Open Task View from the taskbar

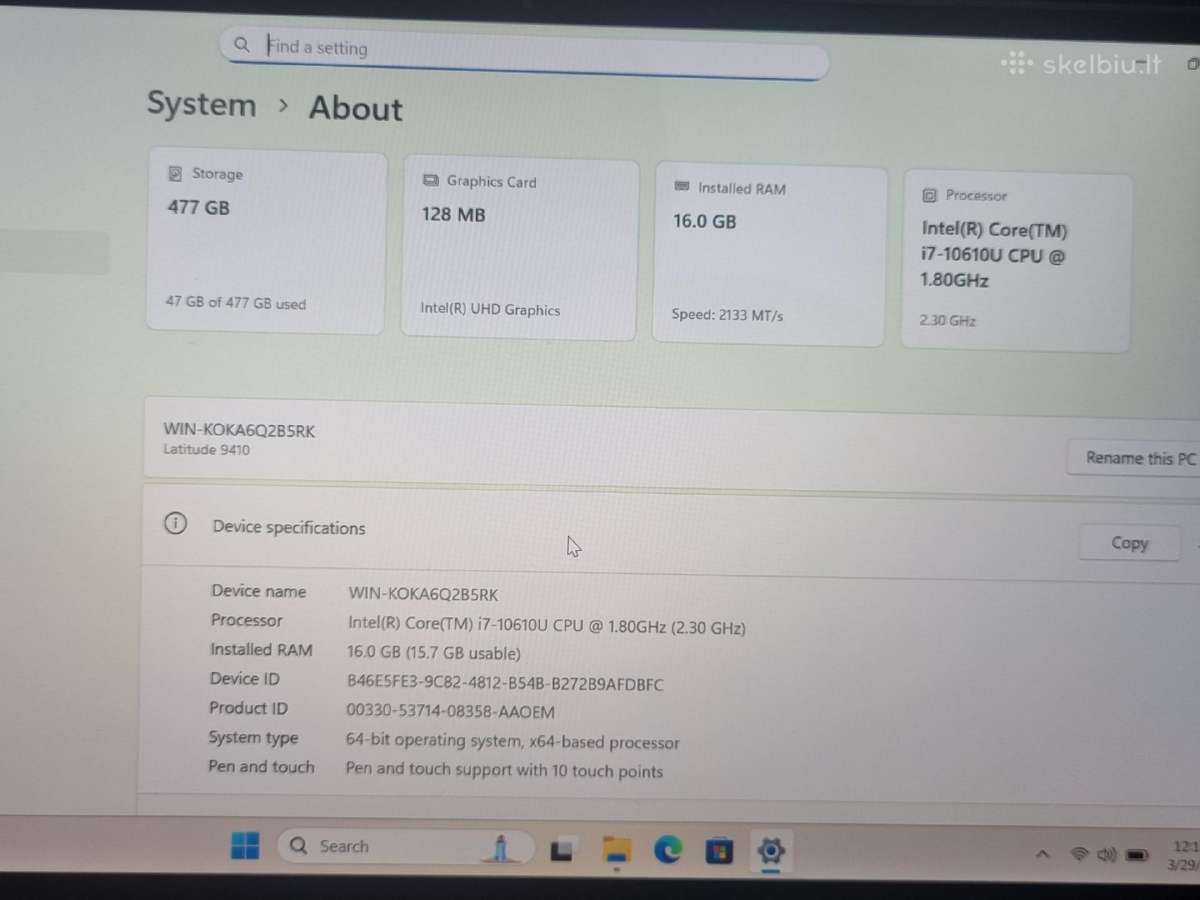point(563,850)
